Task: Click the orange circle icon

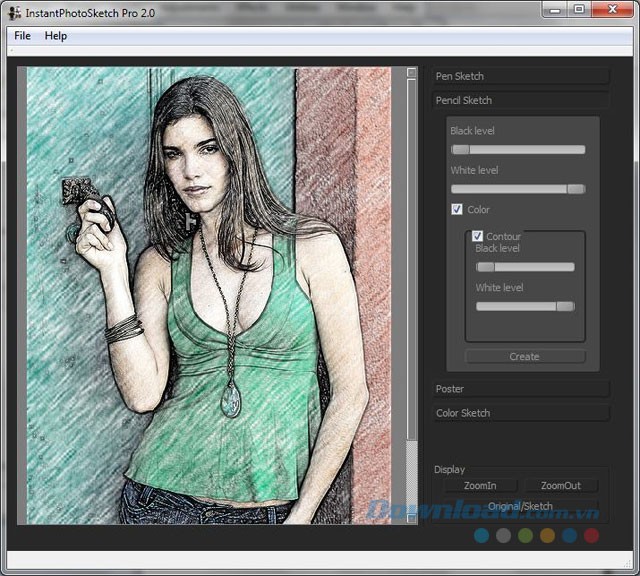Action: pyautogui.click(x=547, y=536)
